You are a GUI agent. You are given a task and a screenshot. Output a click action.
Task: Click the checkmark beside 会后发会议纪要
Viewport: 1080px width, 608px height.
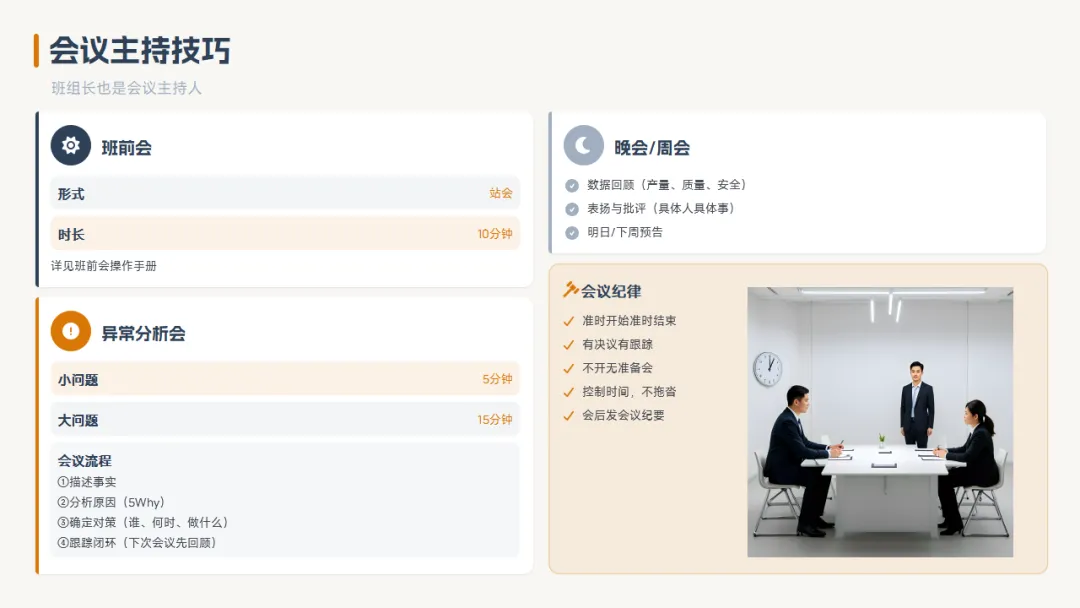click(x=568, y=416)
